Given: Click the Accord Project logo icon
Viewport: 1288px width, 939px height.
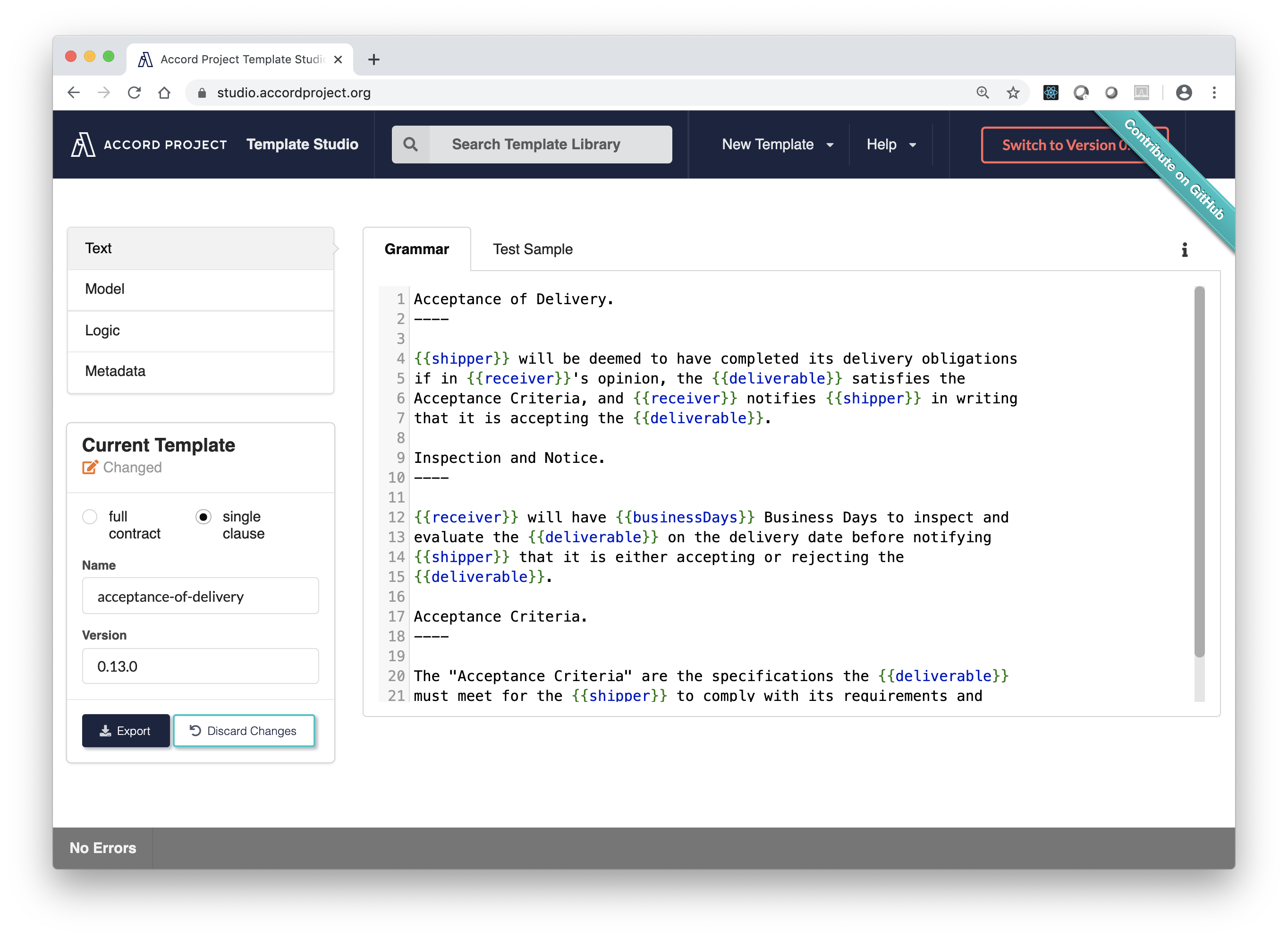Looking at the screenshot, I should coord(84,144).
